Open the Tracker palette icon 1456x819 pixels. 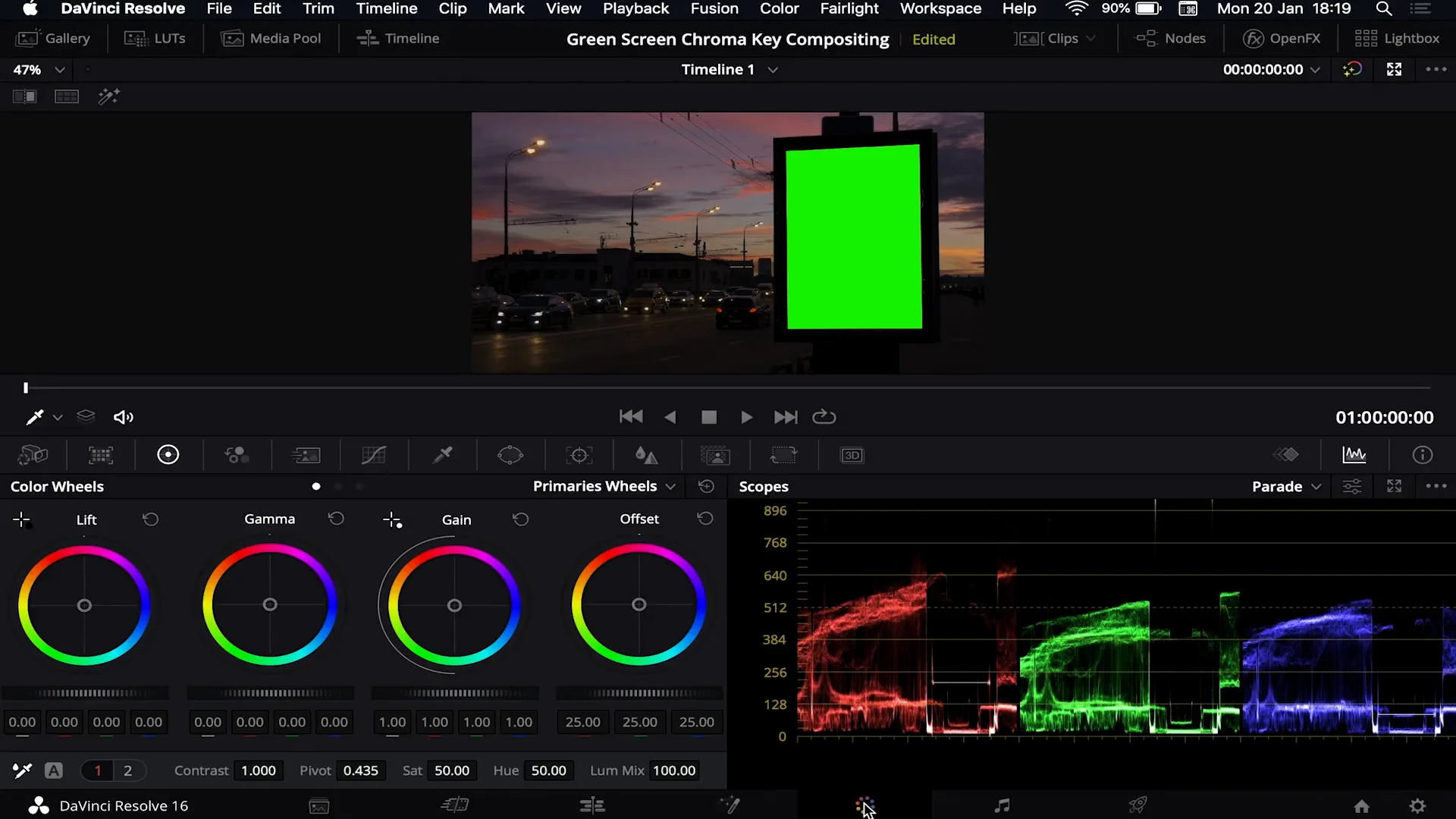pyautogui.click(x=579, y=456)
